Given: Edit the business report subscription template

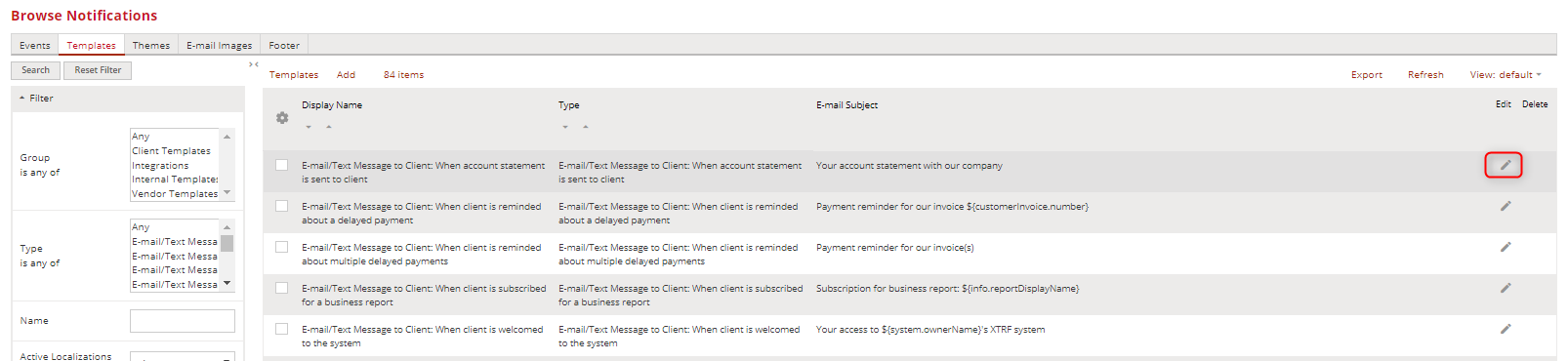Looking at the screenshot, I should 1505,288.
